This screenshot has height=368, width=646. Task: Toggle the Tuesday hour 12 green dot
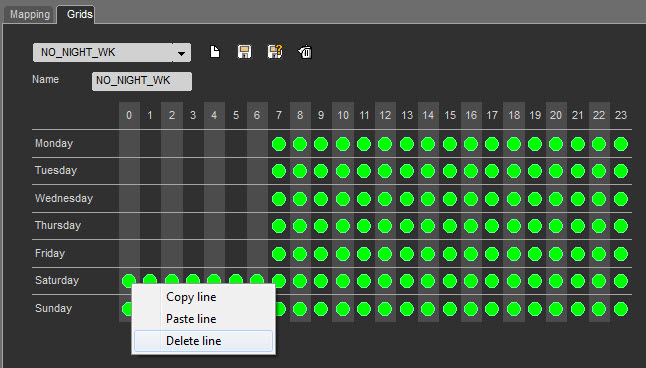pos(385,171)
